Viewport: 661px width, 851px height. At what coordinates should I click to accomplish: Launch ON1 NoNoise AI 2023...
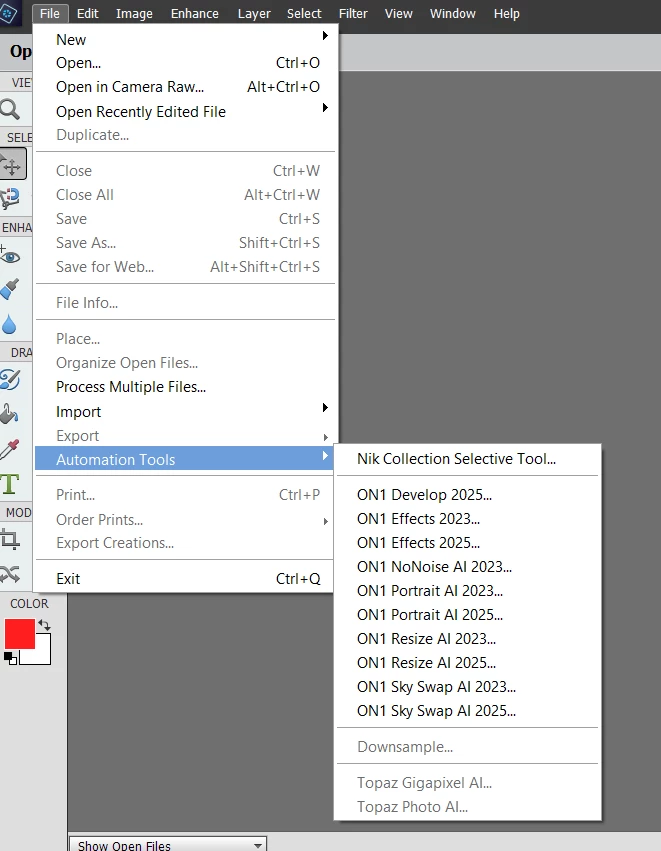click(468, 567)
